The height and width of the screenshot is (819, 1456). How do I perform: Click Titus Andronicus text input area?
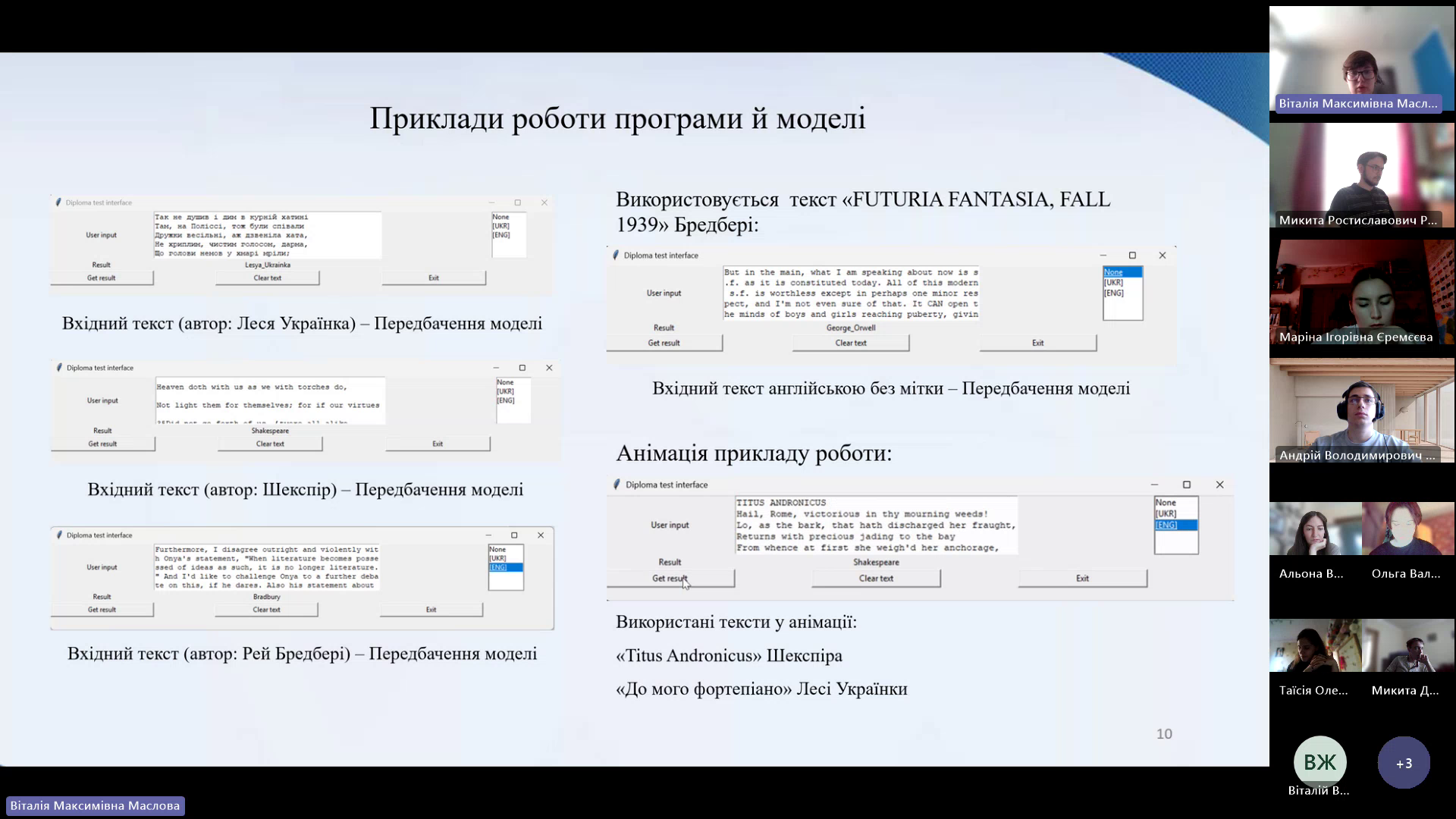click(876, 525)
